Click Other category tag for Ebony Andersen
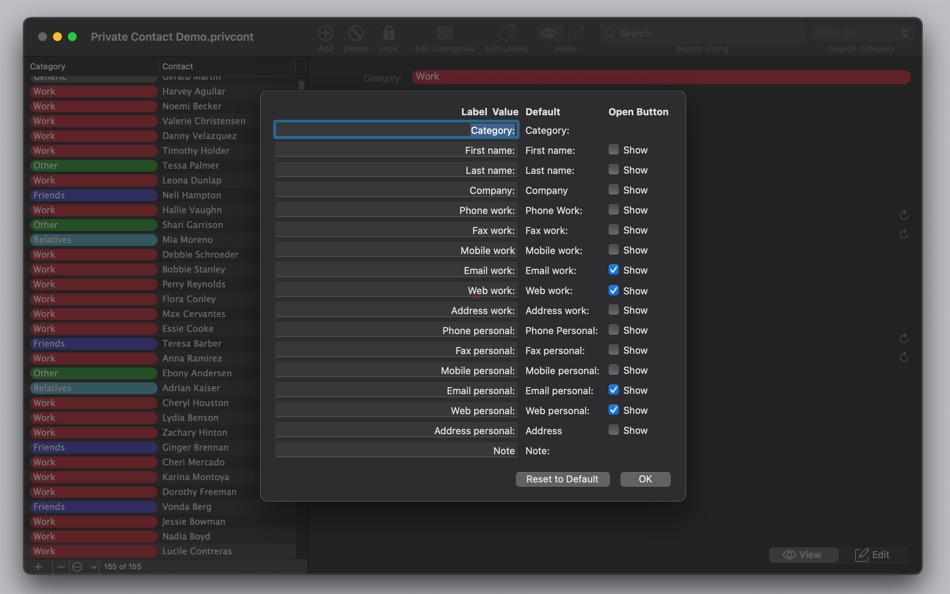950x594 pixels. pyautogui.click(x=93, y=373)
